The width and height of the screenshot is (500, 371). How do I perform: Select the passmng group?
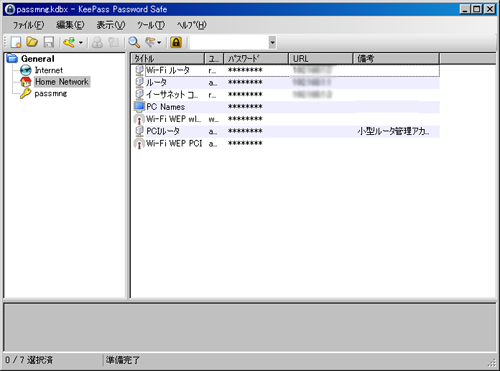tap(51, 94)
